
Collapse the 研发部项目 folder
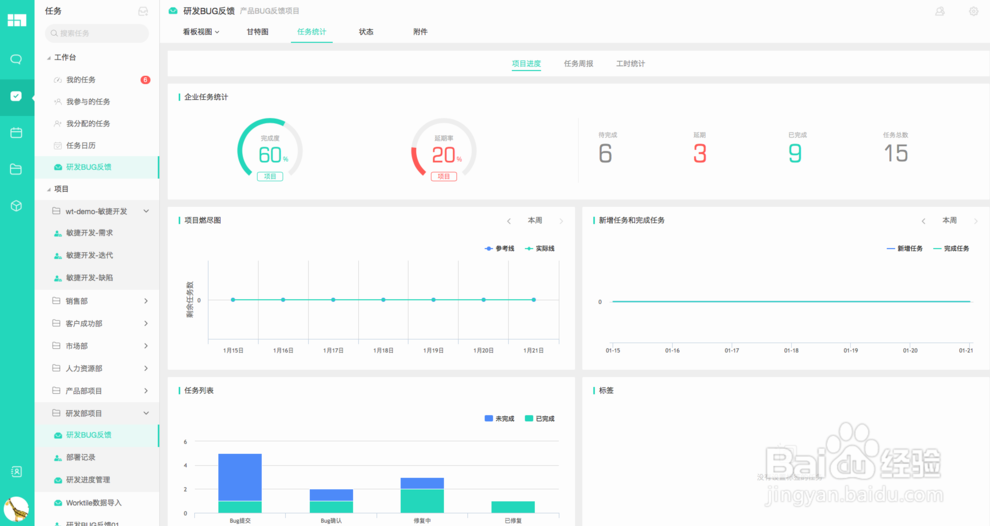coord(146,413)
